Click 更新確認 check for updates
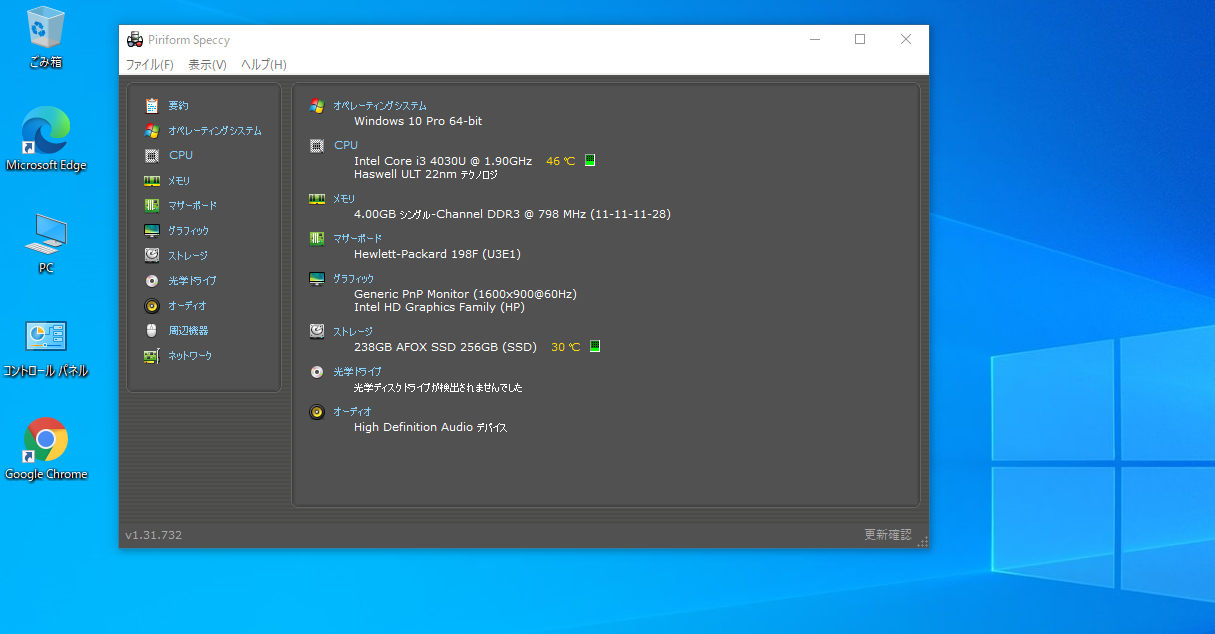Screen dimensions: 1215x634 pyautogui.click(x=888, y=535)
